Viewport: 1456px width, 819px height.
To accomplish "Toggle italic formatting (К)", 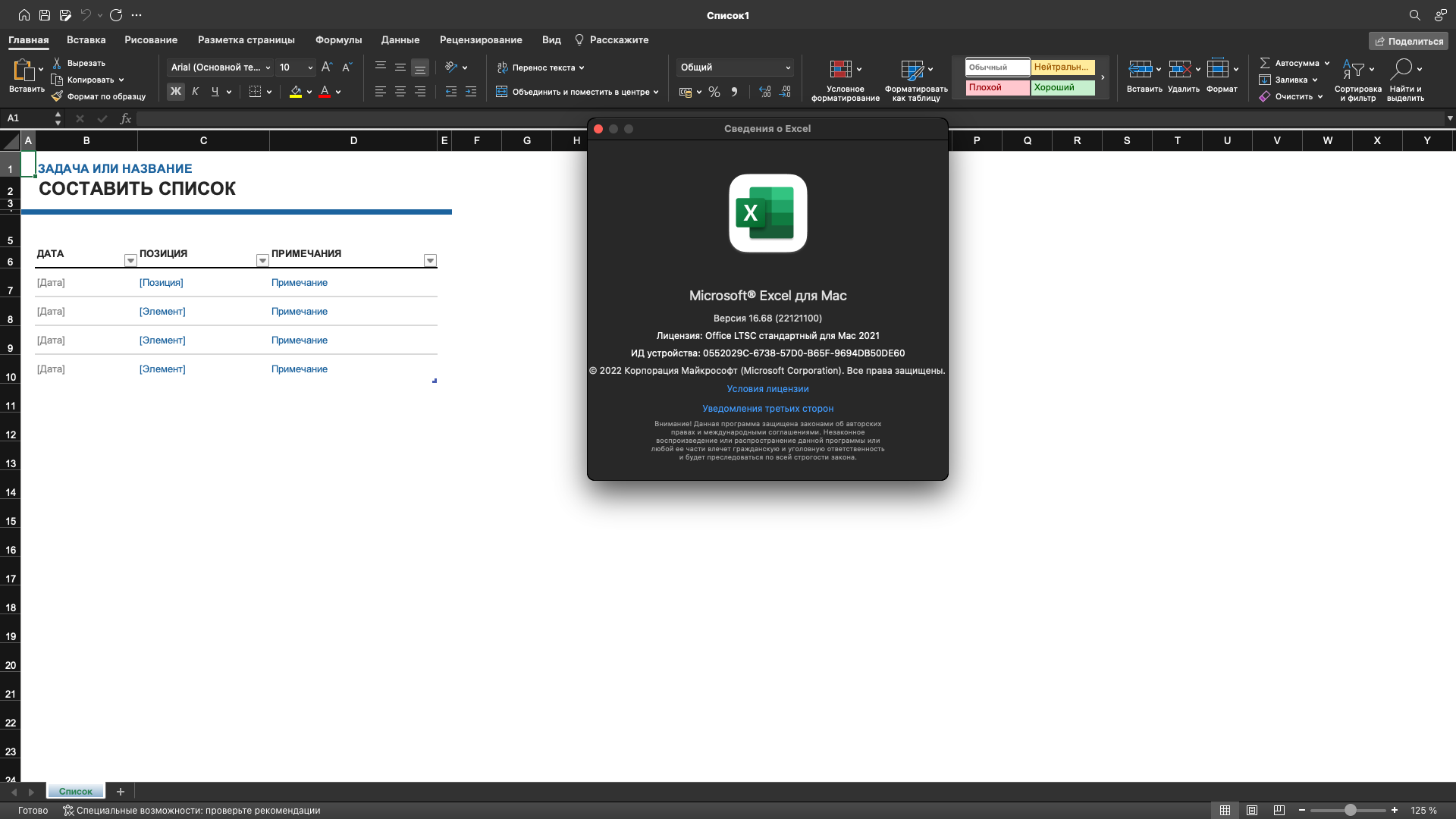I will [196, 92].
